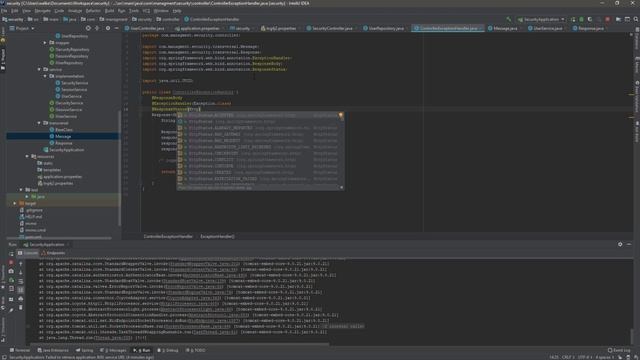Open the File menu
This screenshot has height=360, width=640.
[4, 11]
